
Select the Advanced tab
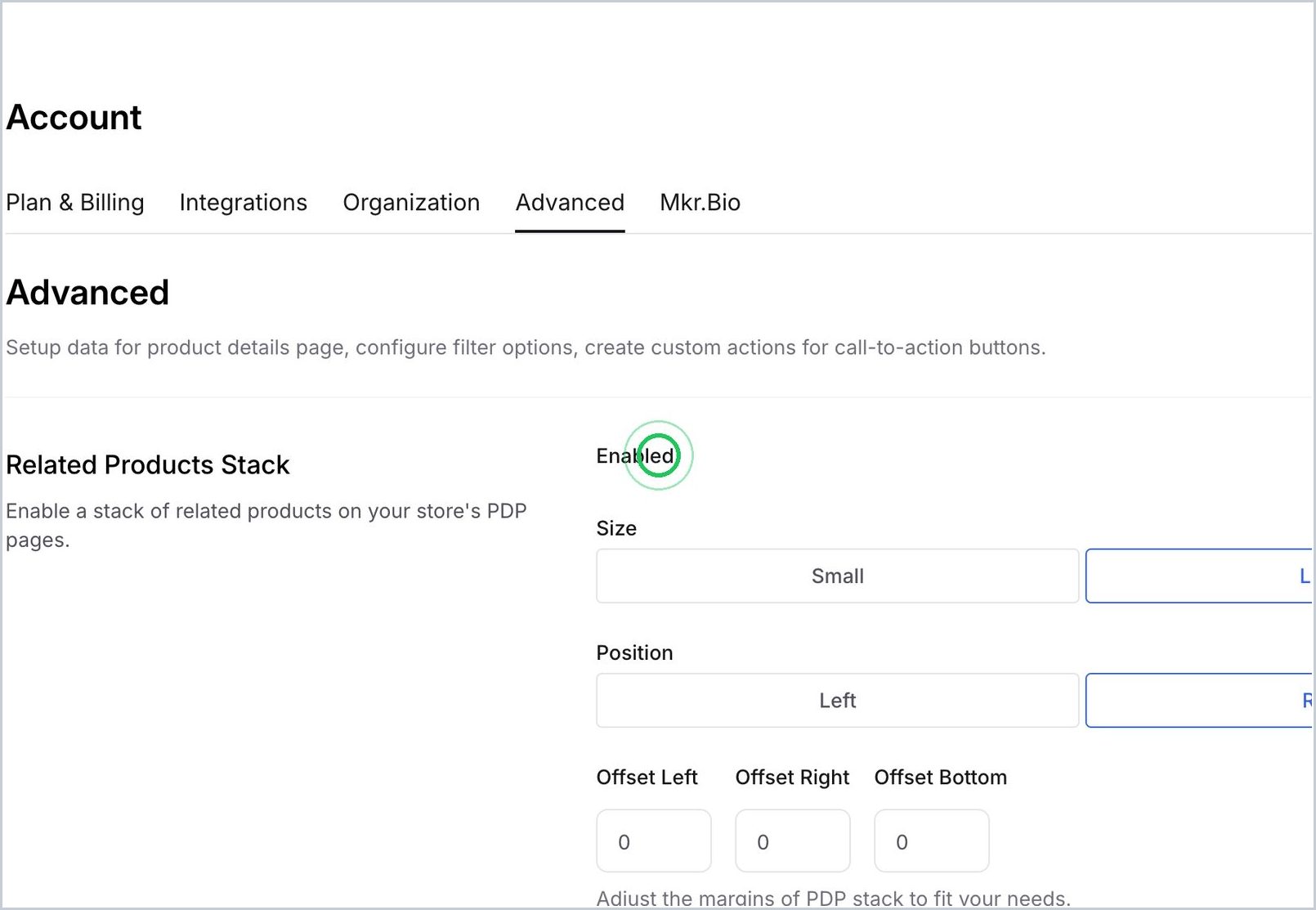[570, 203]
